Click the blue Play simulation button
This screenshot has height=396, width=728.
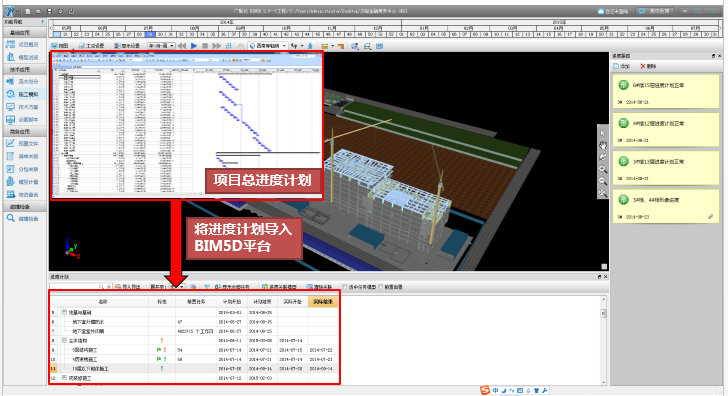tap(194, 45)
